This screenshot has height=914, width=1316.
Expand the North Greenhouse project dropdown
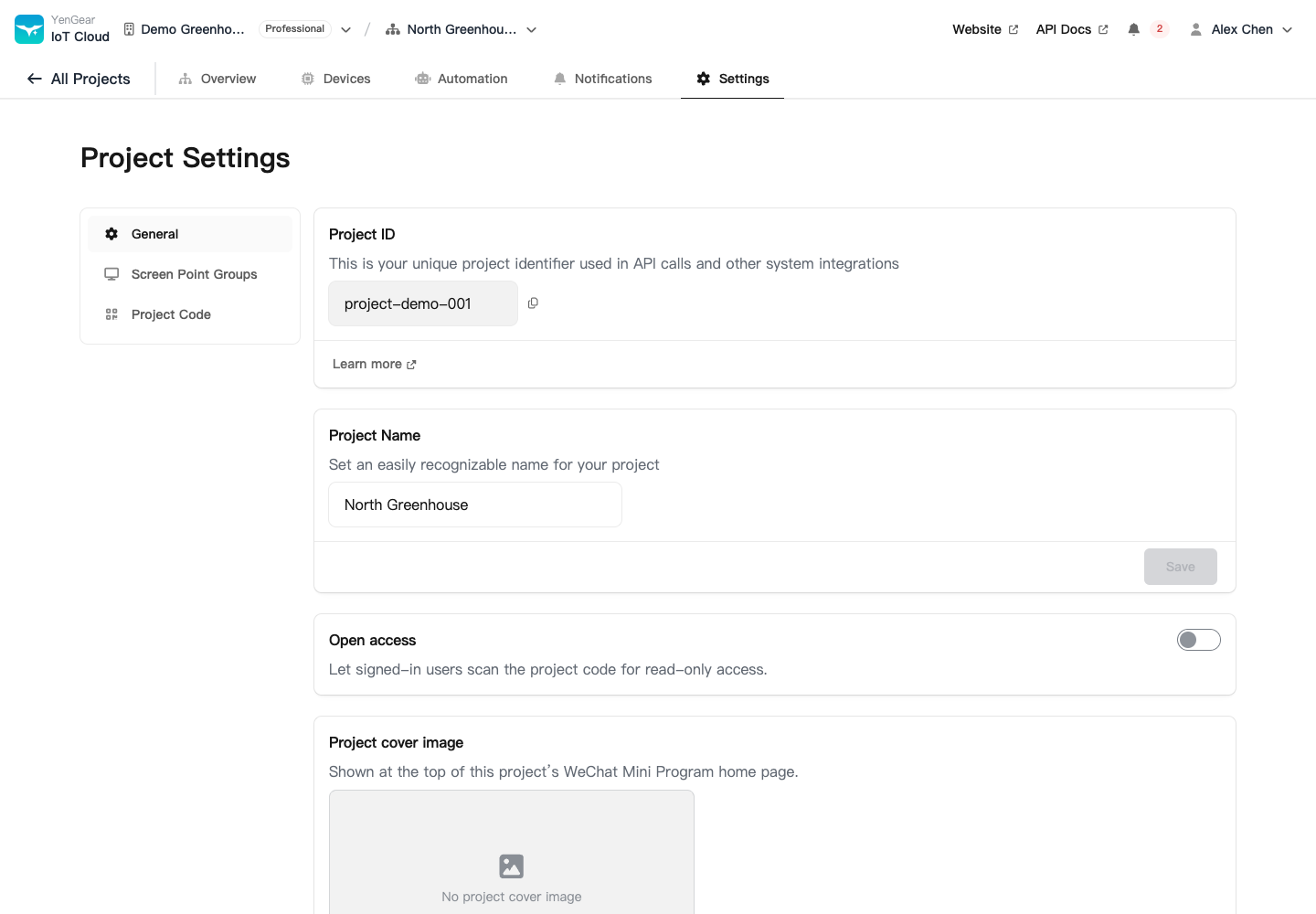tap(531, 29)
